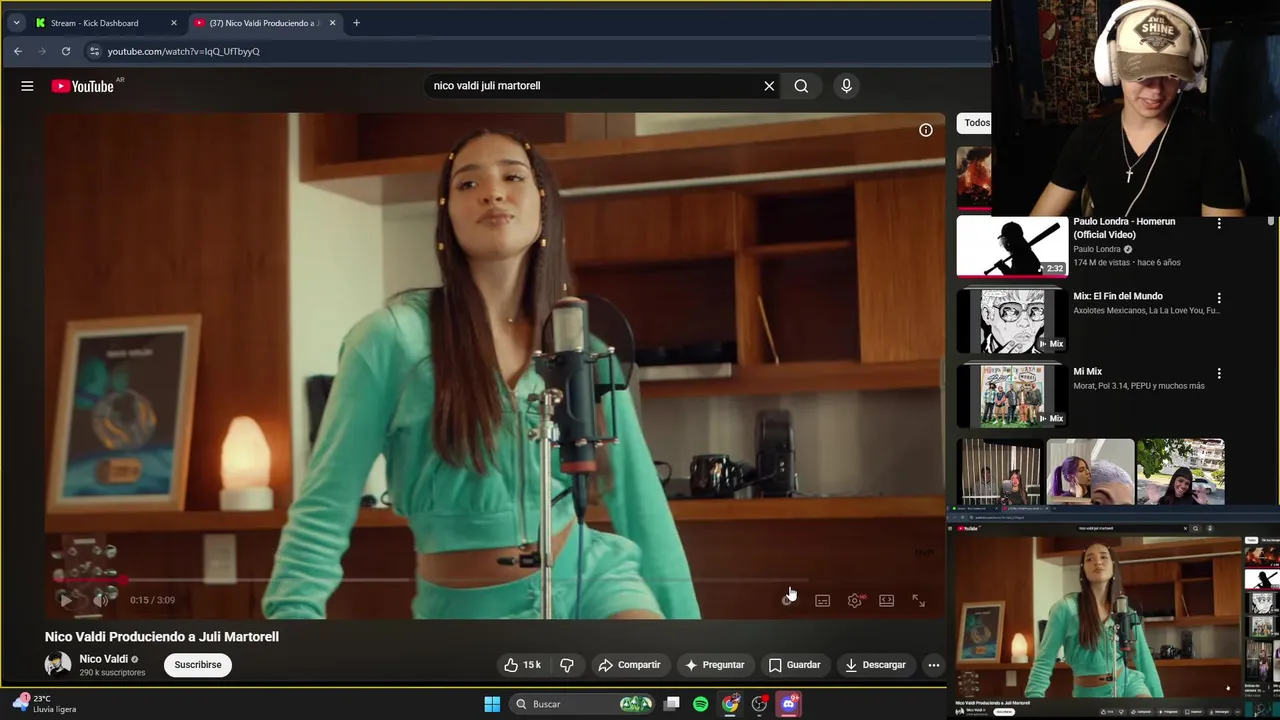Open options for Mi Mix
The height and width of the screenshot is (720, 1280).
[1219, 373]
